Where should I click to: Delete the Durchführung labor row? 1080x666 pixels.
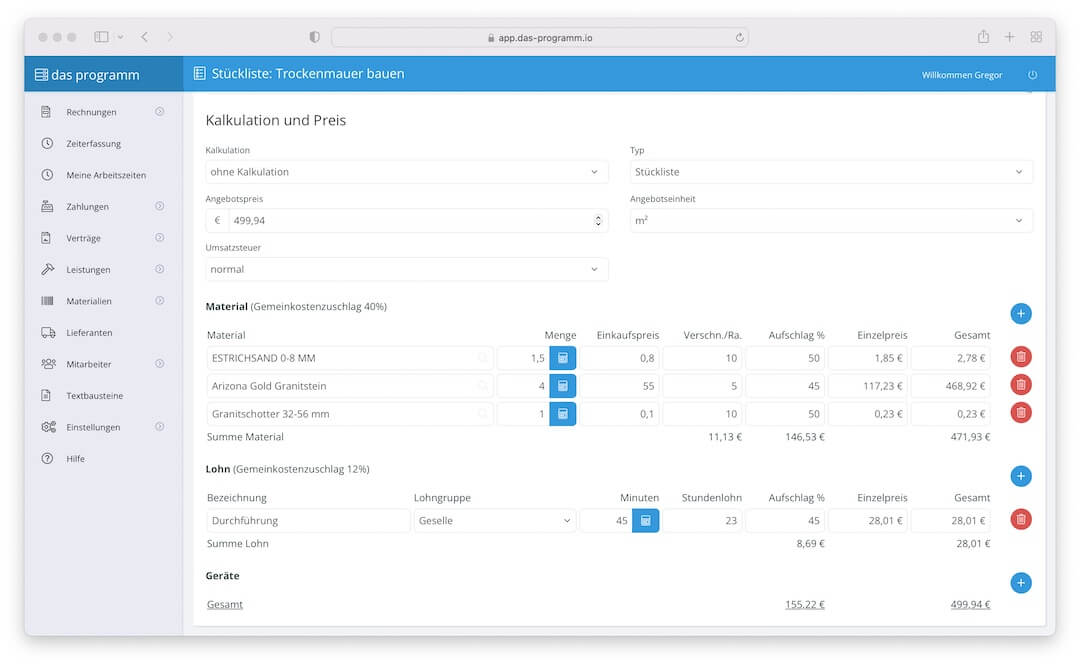(x=1021, y=519)
